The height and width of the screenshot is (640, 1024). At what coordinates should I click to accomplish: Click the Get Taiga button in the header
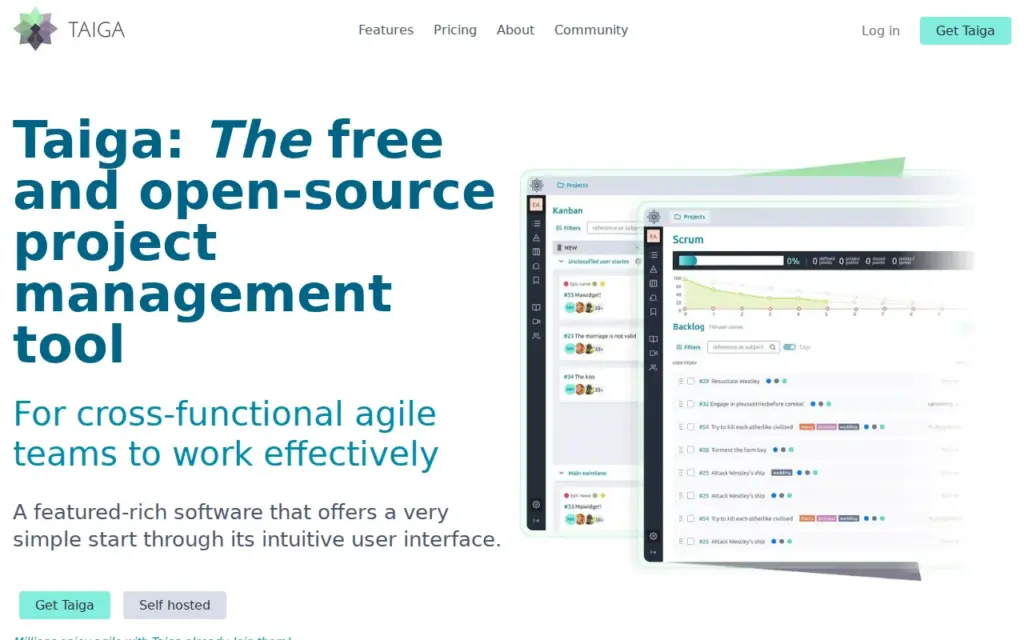[965, 31]
